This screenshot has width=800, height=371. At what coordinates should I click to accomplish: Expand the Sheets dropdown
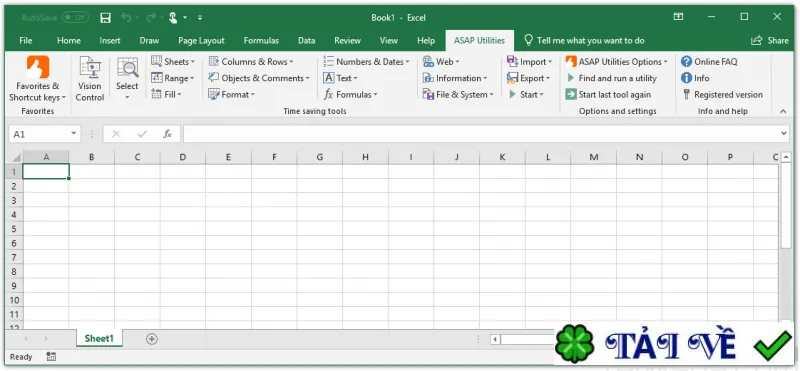173,62
